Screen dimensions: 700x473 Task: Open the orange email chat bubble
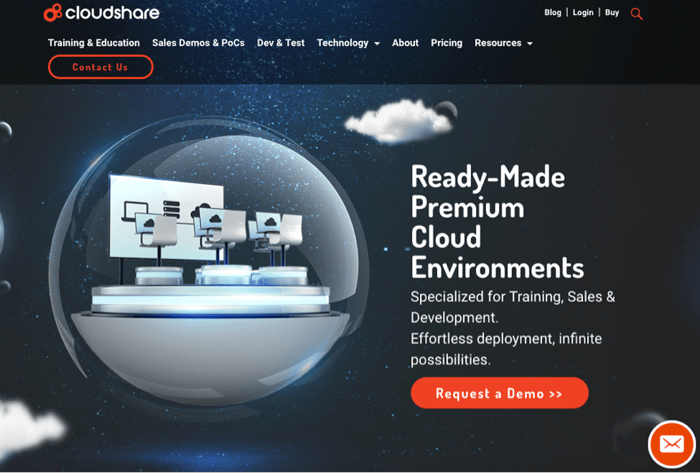click(x=671, y=444)
